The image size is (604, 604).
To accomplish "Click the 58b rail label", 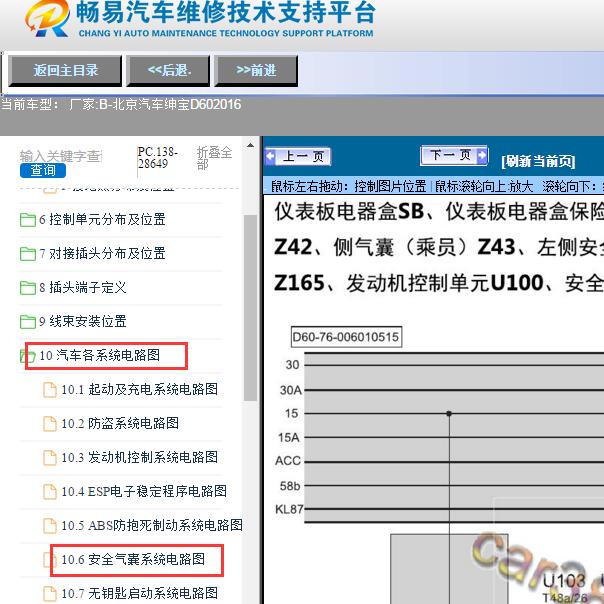I will click(290, 486).
